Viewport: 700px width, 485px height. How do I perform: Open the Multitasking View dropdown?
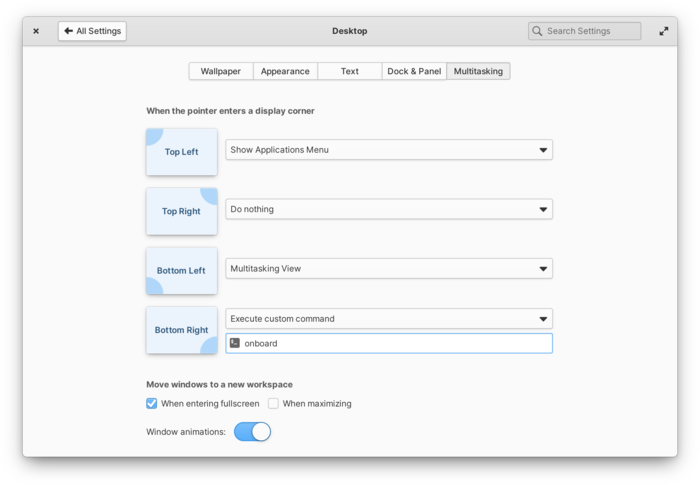coord(388,268)
